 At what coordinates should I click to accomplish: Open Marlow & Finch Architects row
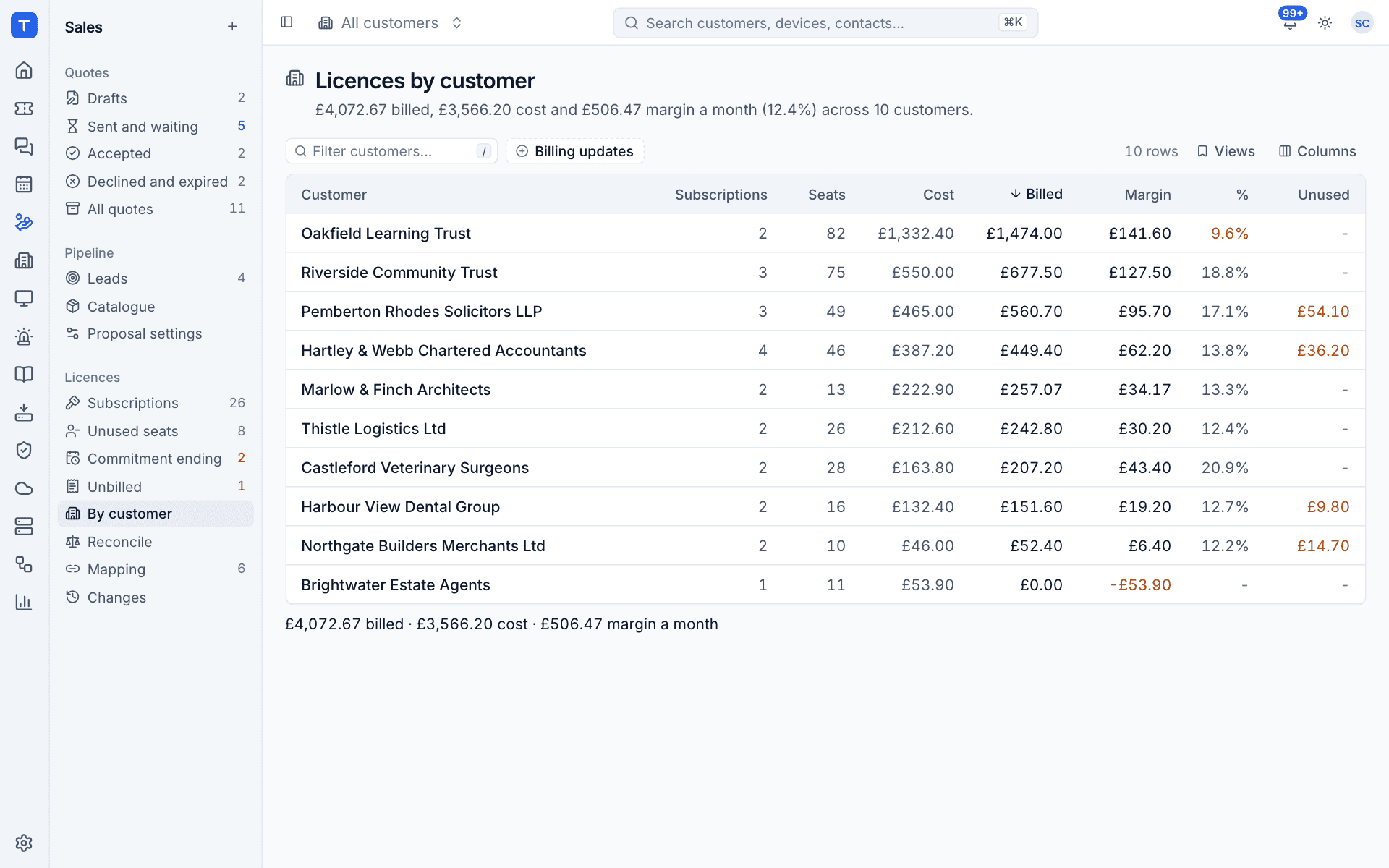click(825, 389)
